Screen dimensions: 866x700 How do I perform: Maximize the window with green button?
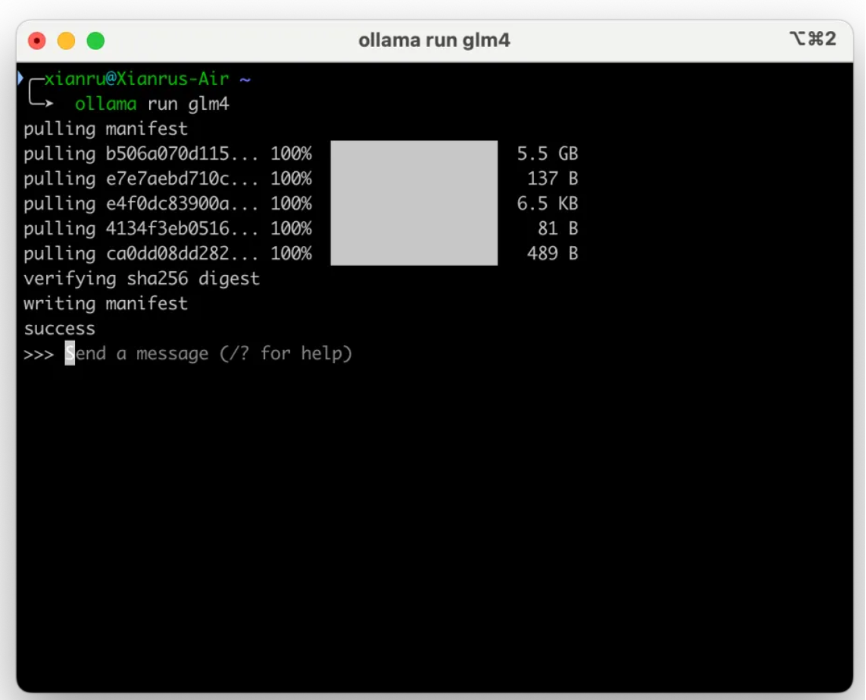pyautogui.click(x=96, y=41)
